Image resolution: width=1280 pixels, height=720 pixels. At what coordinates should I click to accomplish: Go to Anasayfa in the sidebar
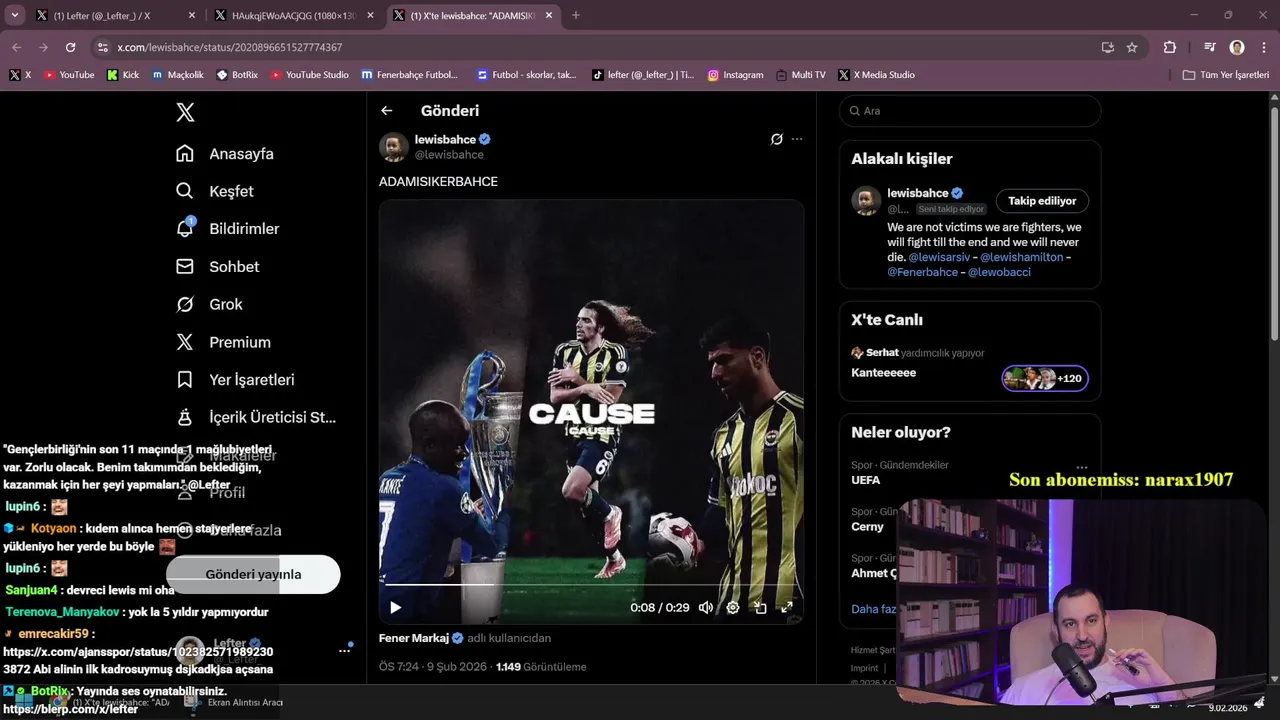click(x=225, y=154)
